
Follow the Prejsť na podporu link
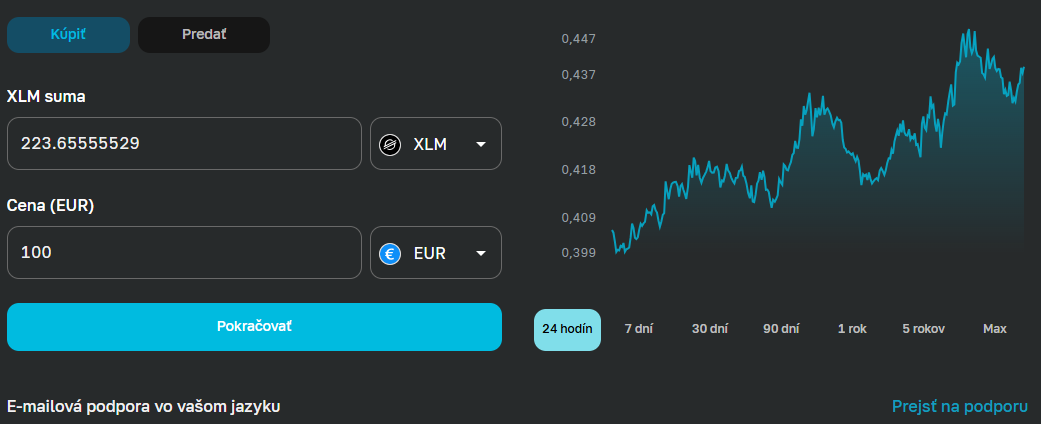(959, 406)
